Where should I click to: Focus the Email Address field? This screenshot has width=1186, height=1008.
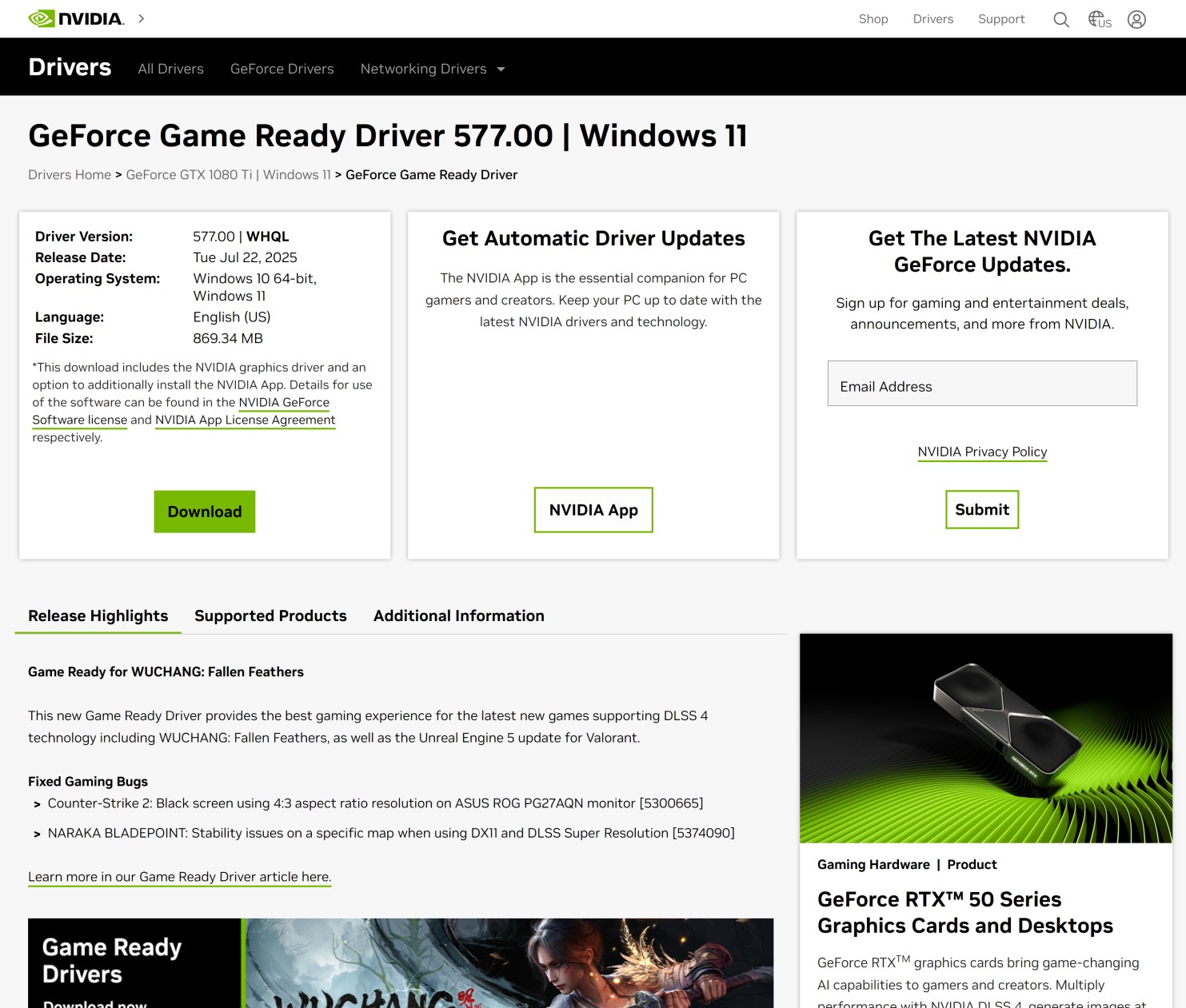(x=982, y=384)
